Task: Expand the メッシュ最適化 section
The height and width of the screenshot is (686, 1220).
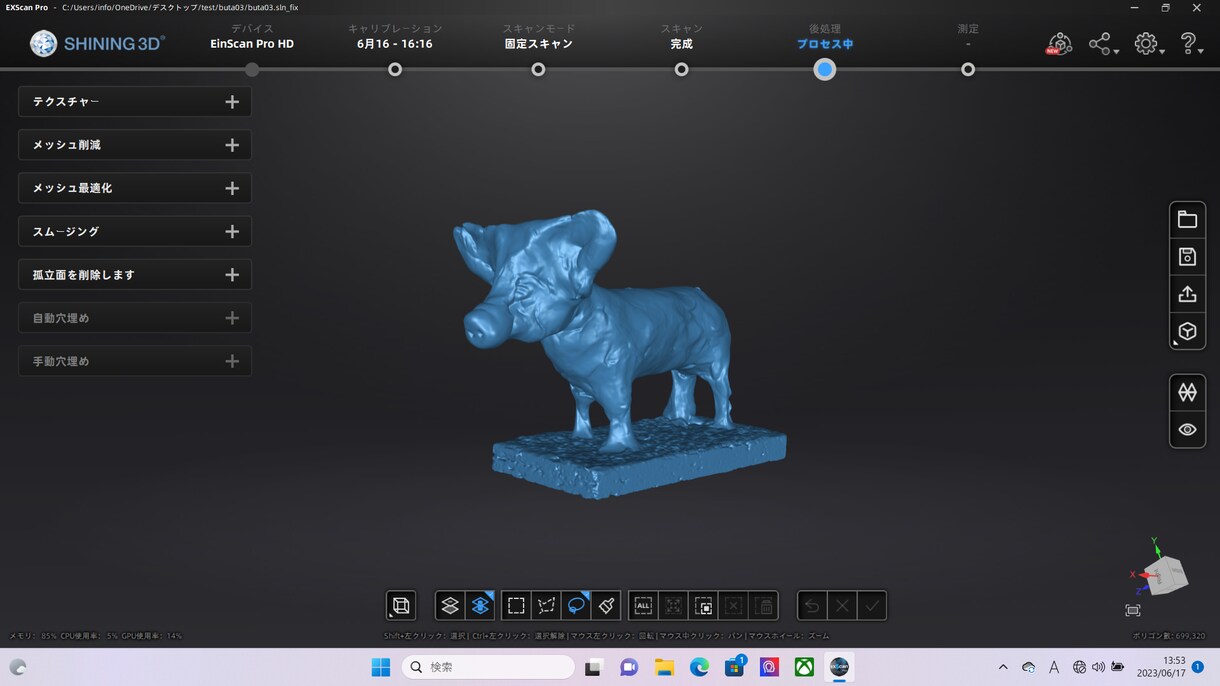Action: coord(135,188)
